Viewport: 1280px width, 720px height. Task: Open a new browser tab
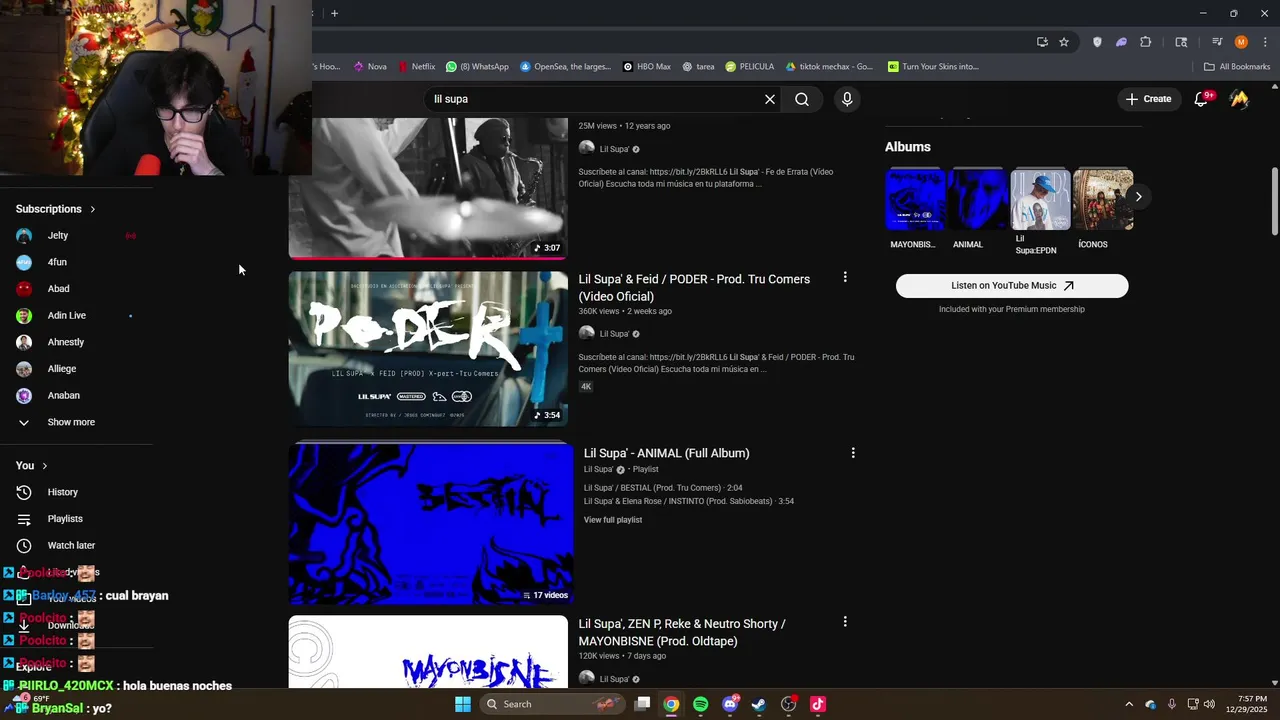point(334,13)
